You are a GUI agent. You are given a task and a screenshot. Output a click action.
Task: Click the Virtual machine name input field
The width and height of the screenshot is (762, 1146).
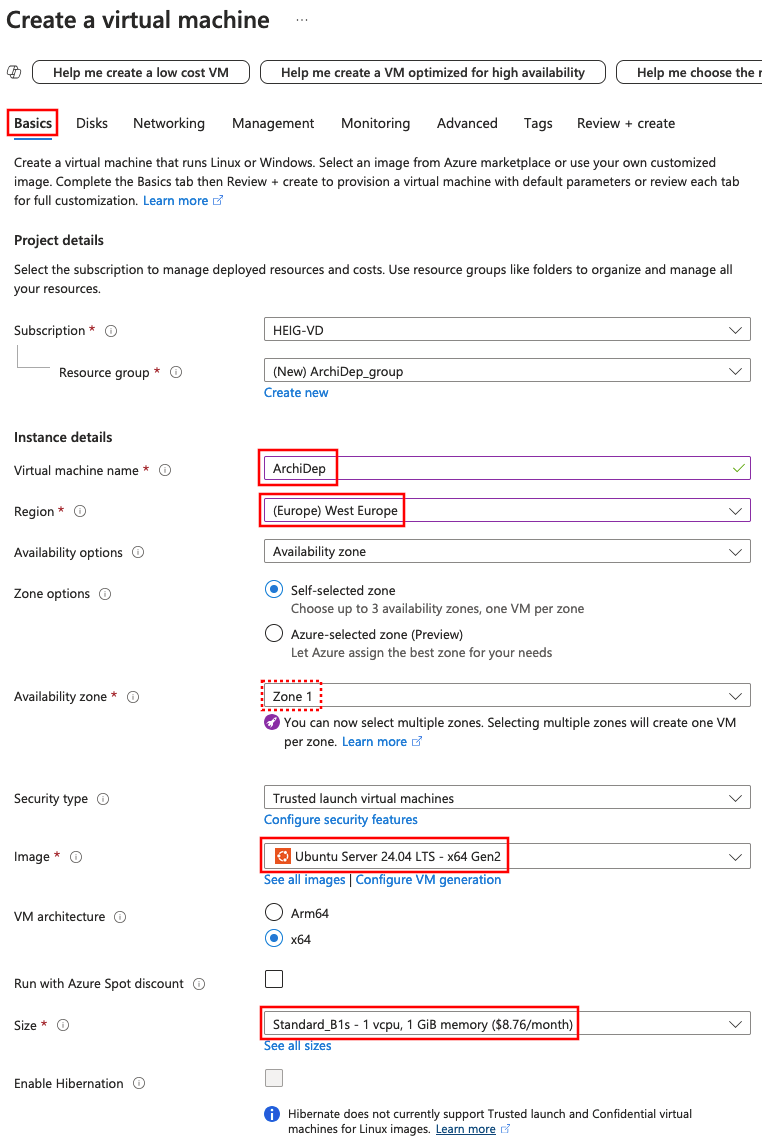[x=506, y=468]
